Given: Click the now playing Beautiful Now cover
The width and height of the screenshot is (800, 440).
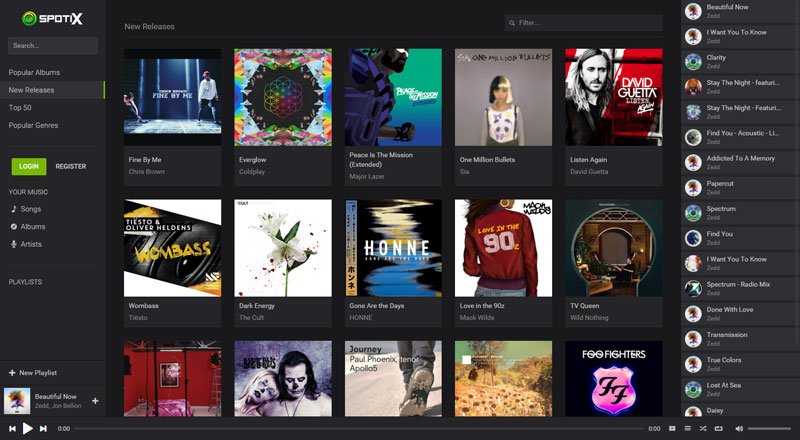Looking at the screenshot, I should (17, 401).
